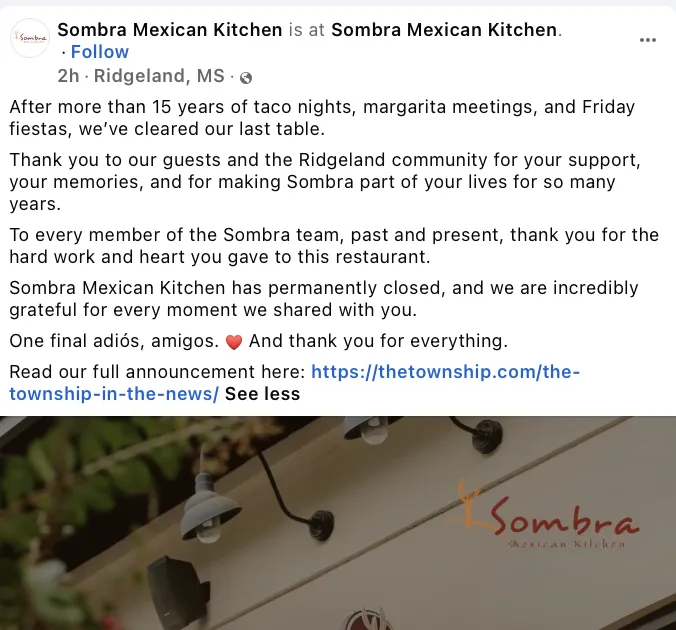Click the Sombra page profile avatar
The image size is (676, 630).
pos(30,38)
